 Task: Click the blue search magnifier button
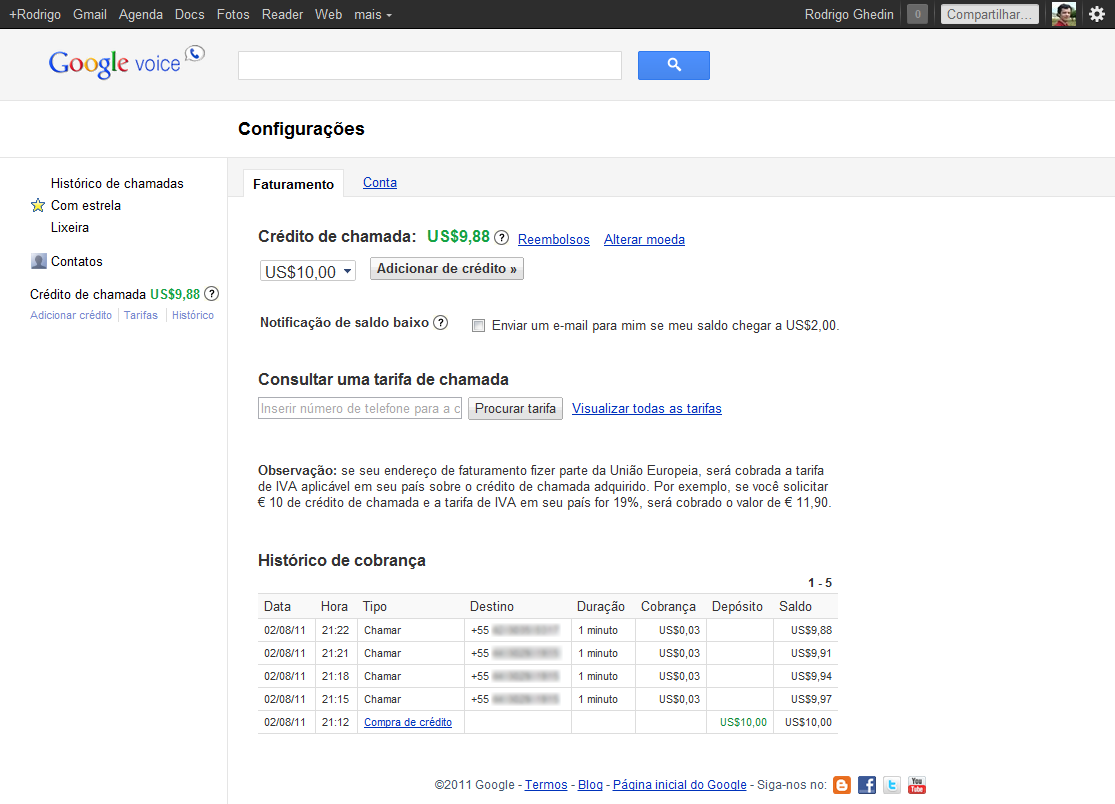pos(673,65)
